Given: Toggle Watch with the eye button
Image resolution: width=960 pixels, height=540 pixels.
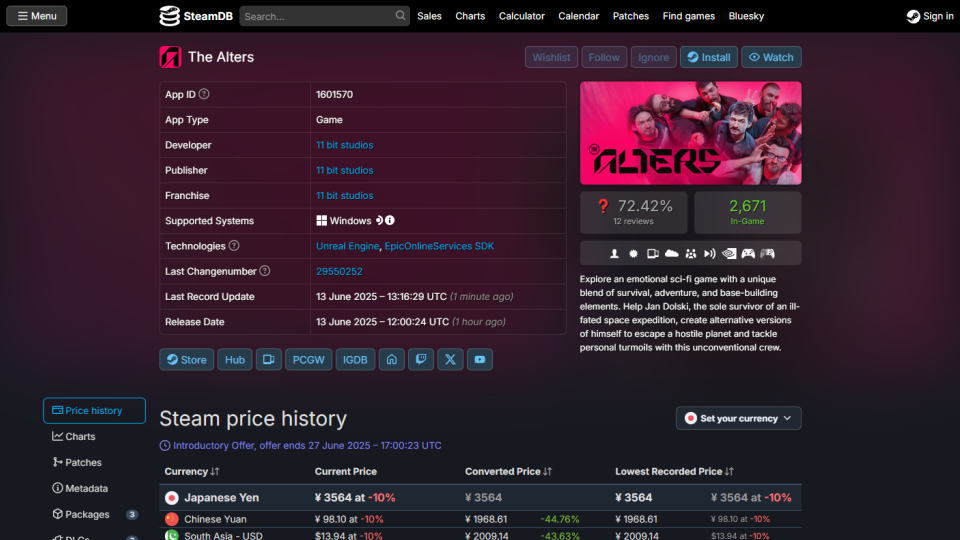Looking at the screenshot, I should tap(771, 57).
